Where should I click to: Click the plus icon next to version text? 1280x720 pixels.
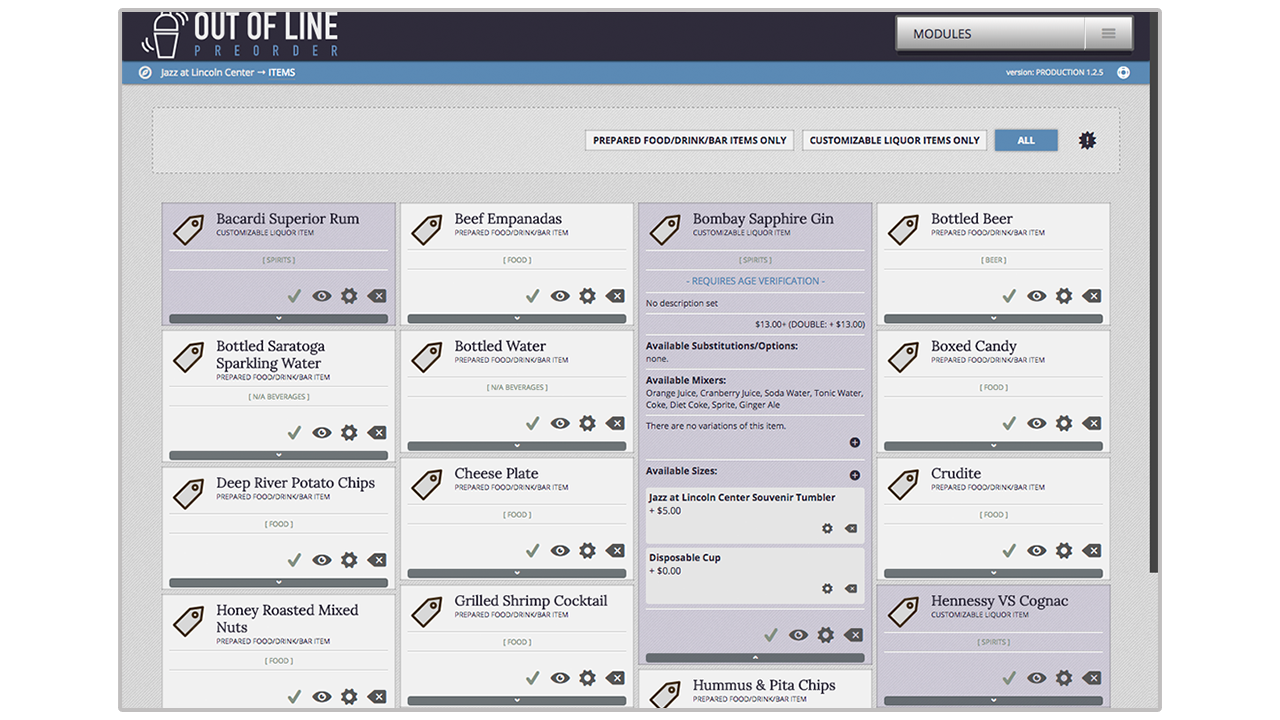(x=1123, y=72)
